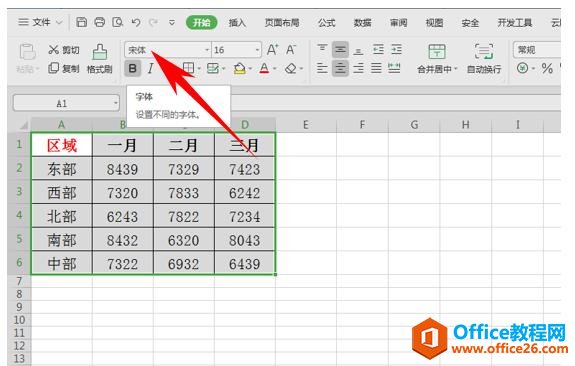The image size is (575, 366).
Task: Select column E header
Action: [305, 125]
